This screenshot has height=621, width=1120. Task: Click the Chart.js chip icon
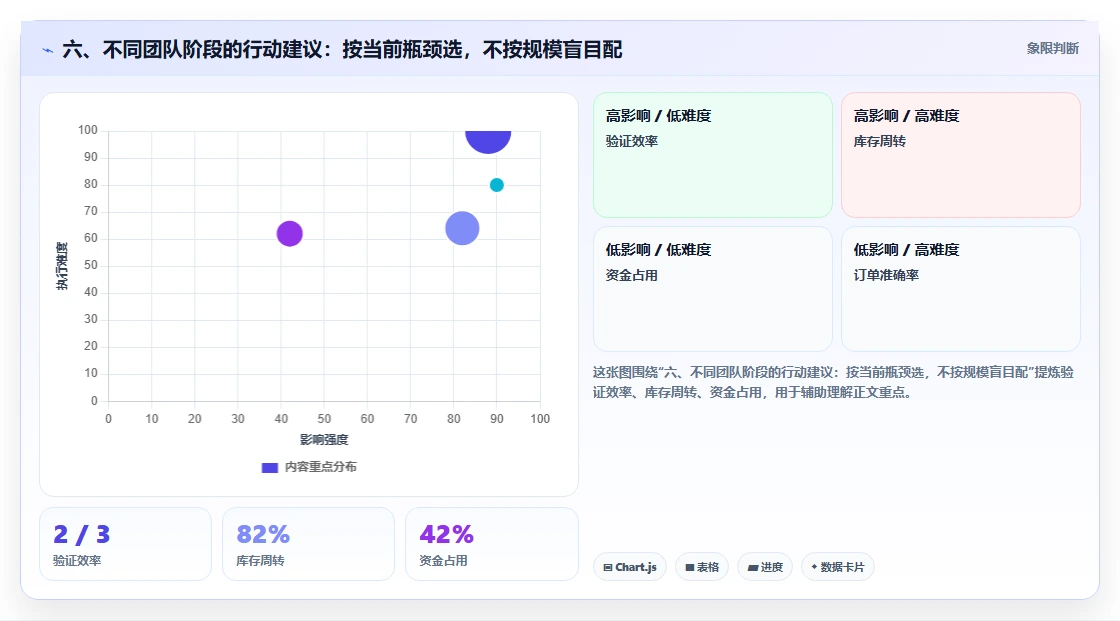[608, 567]
